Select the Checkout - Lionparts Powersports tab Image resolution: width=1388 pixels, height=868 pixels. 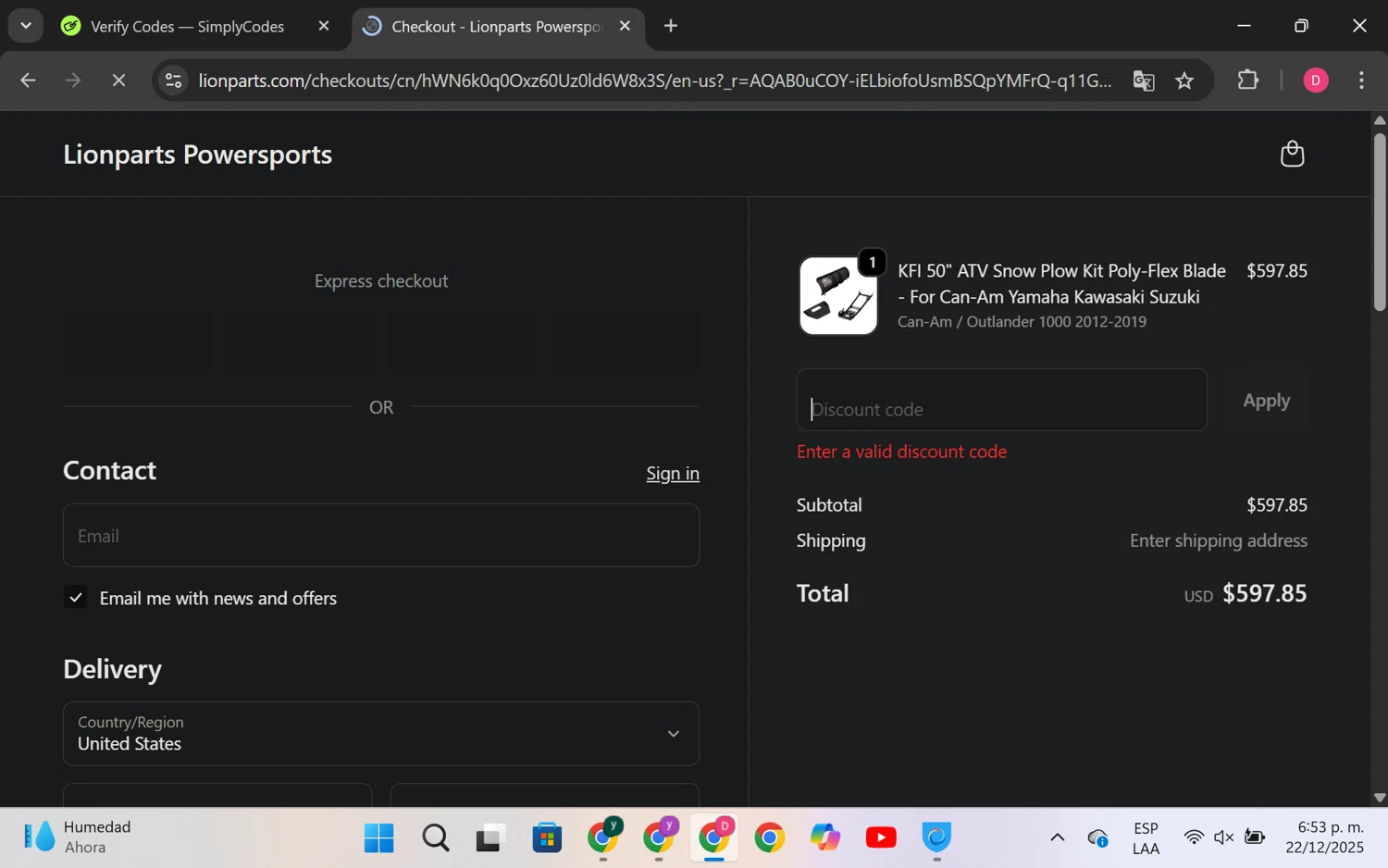pos(496,26)
